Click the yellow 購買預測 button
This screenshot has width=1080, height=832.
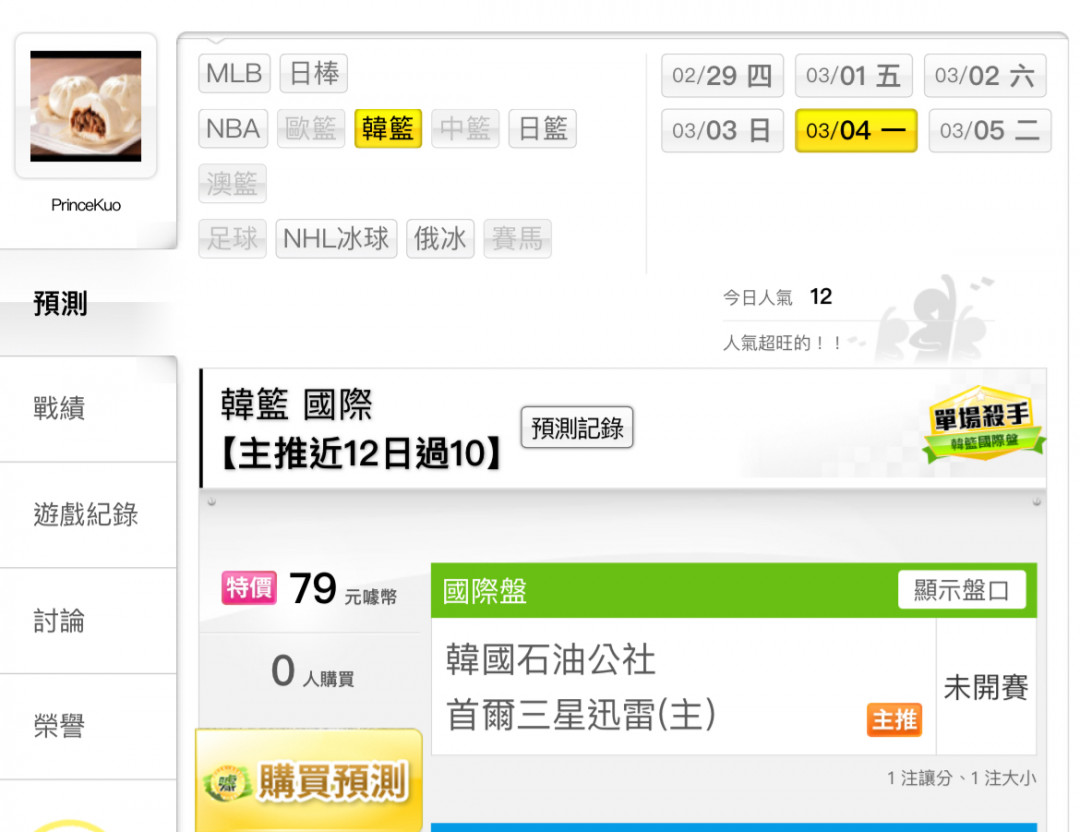coord(309,780)
